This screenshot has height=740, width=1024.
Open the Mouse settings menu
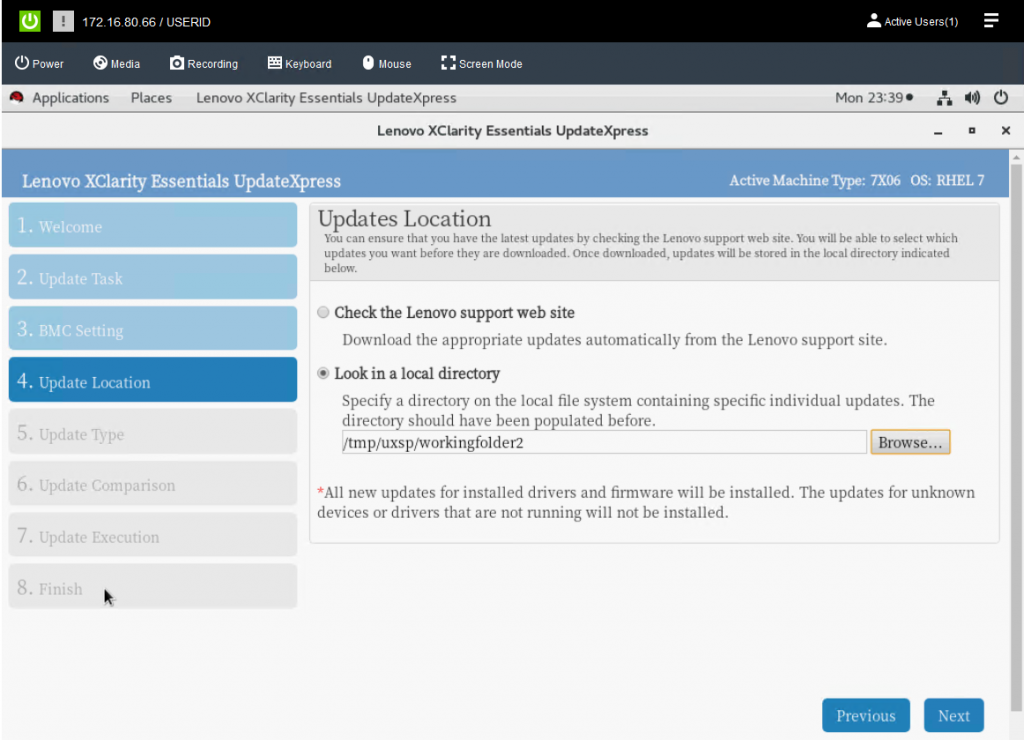click(x=387, y=63)
